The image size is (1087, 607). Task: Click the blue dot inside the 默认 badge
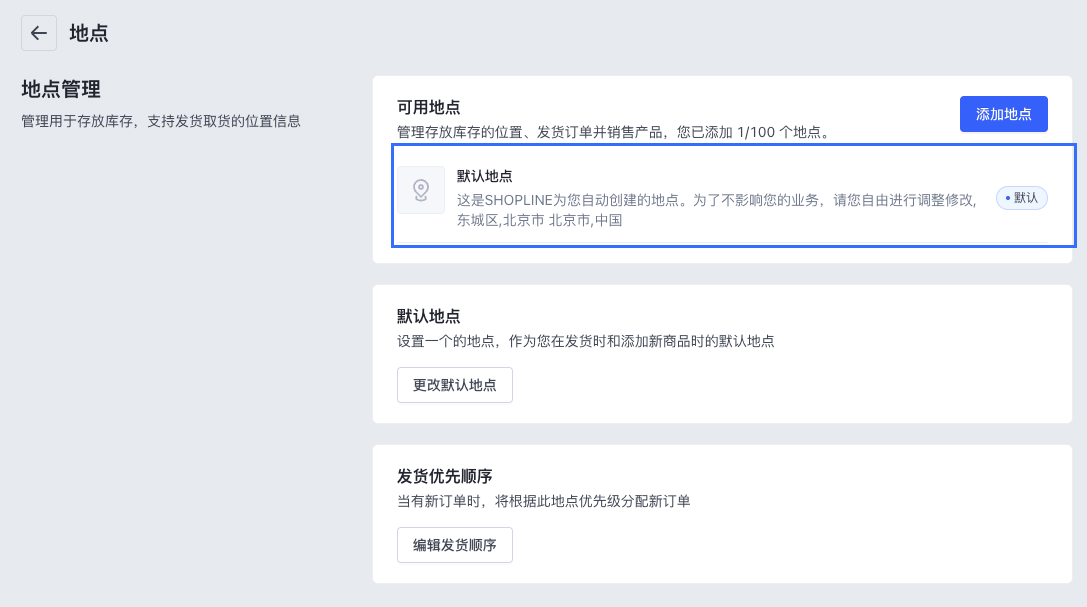pyautogui.click(x=1006, y=198)
